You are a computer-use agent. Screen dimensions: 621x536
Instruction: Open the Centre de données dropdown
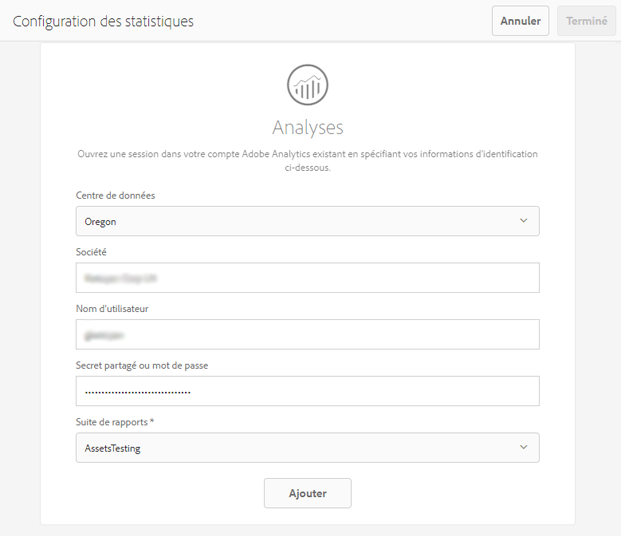pos(307,221)
